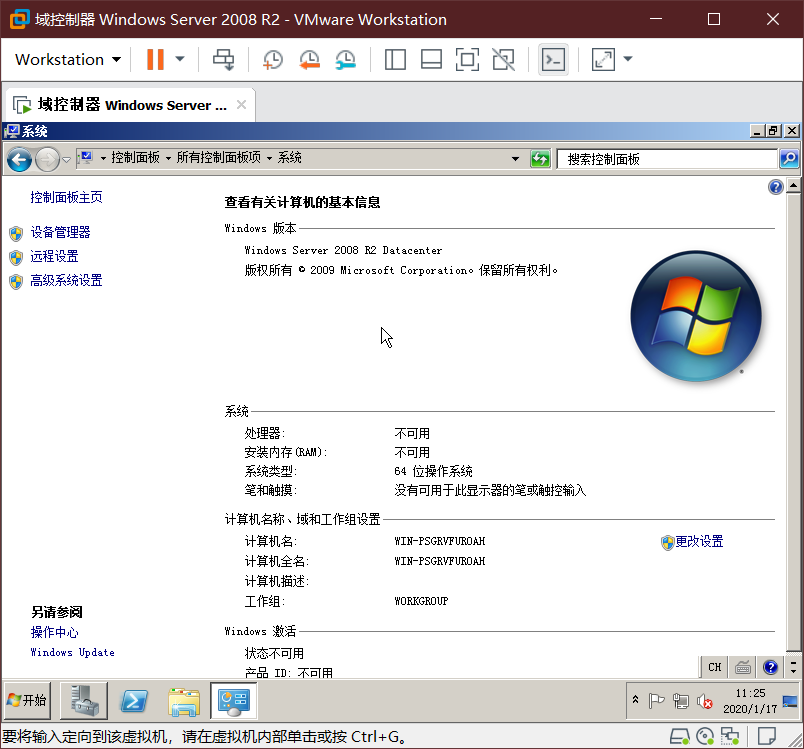Show hidden tray icons arrow

tap(635, 700)
